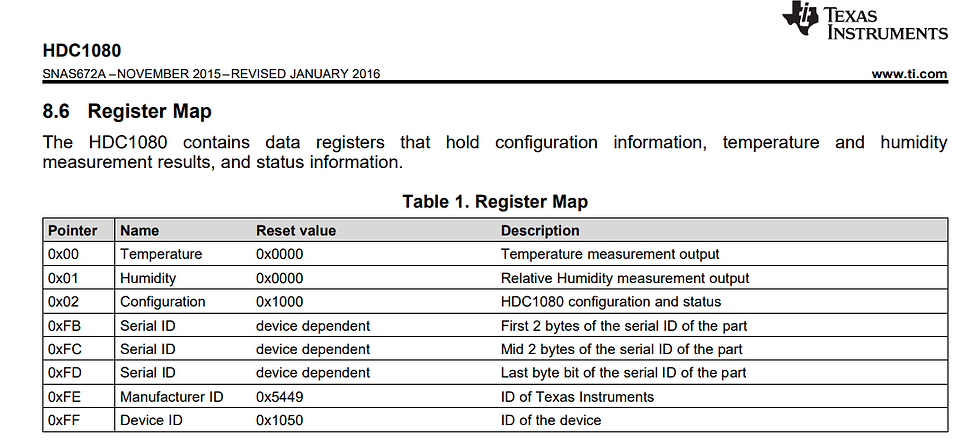The width and height of the screenshot is (980, 444).
Task: Click ID of the device description
Action: point(551,420)
